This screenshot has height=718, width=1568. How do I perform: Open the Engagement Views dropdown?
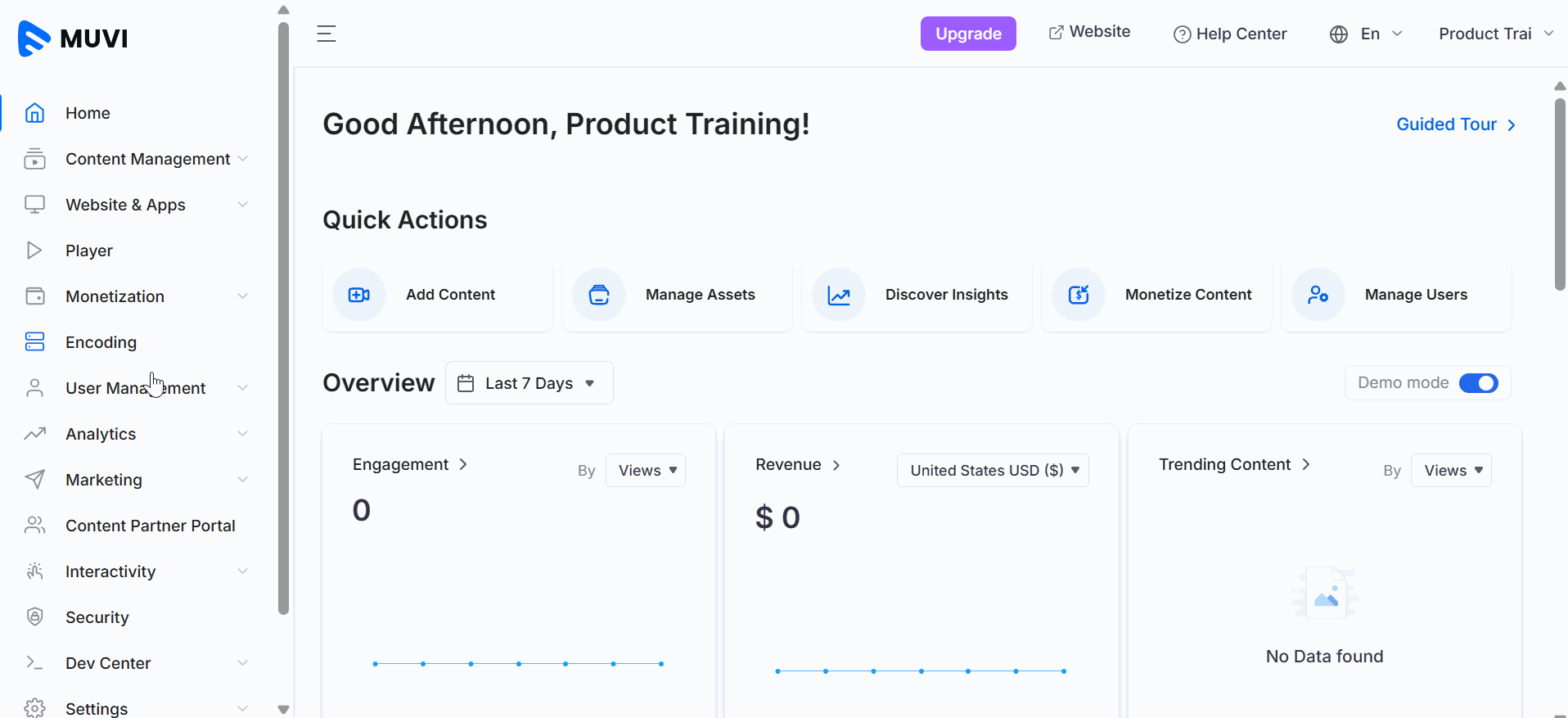tap(646, 471)
